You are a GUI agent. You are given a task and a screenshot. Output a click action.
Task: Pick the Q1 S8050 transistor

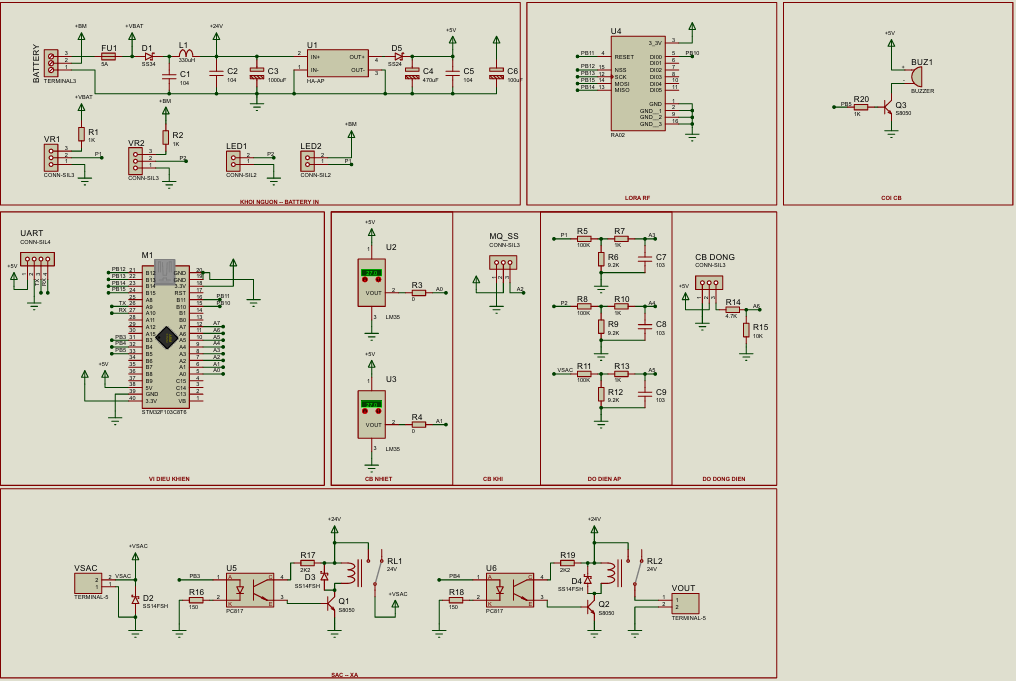coord(332,603)
